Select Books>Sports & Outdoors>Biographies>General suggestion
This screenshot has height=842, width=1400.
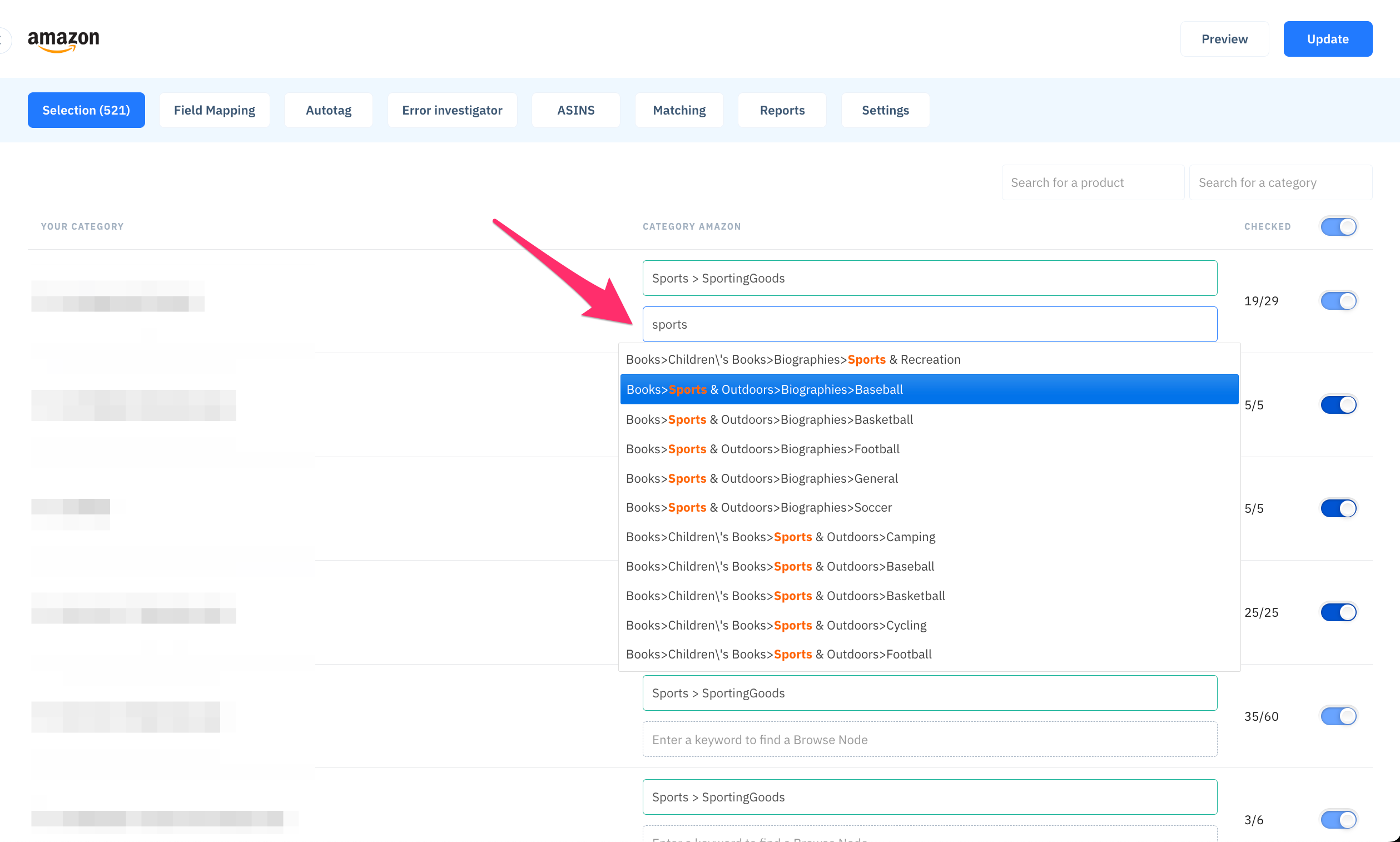coord(929,479)
